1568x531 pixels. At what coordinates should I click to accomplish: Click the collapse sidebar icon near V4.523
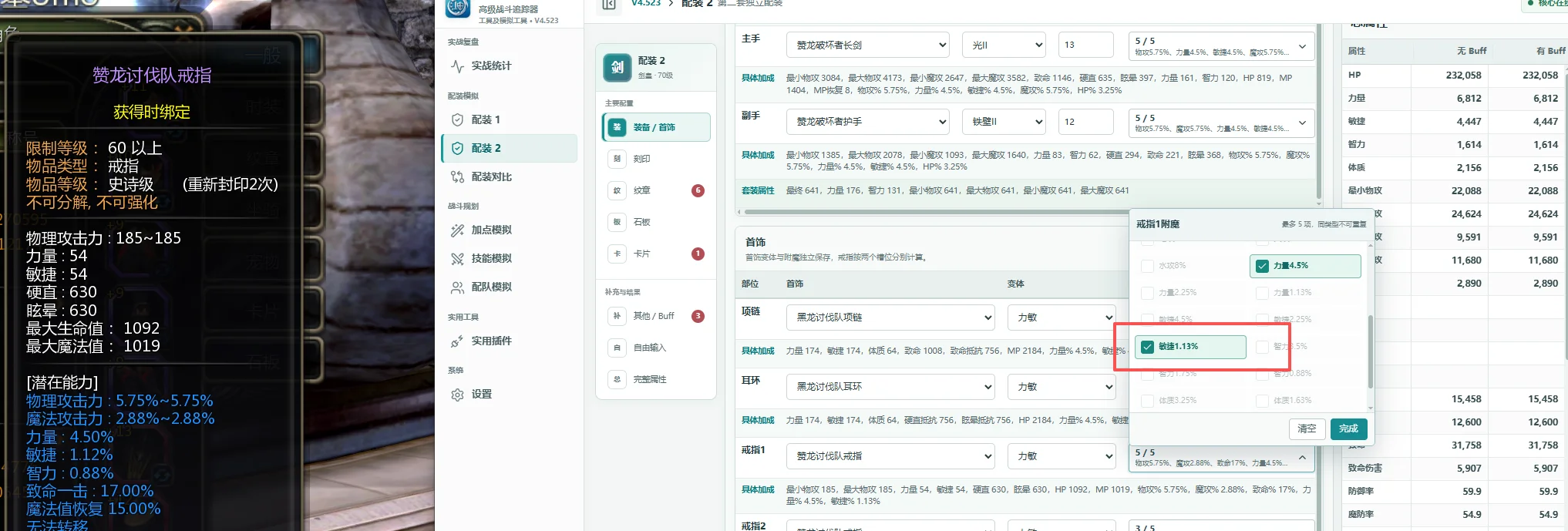(609, 5)
